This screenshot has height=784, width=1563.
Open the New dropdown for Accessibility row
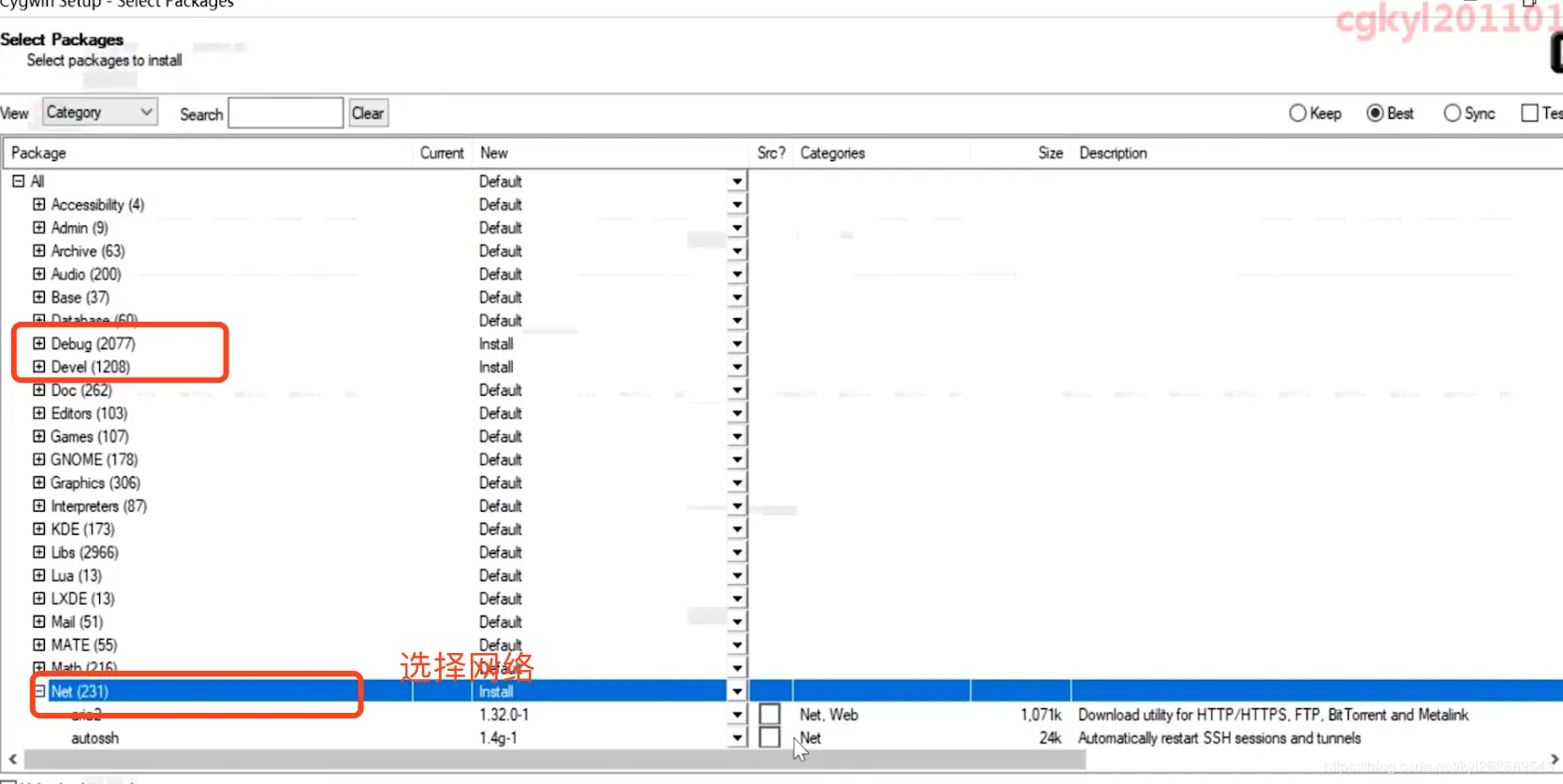[738, 205]
